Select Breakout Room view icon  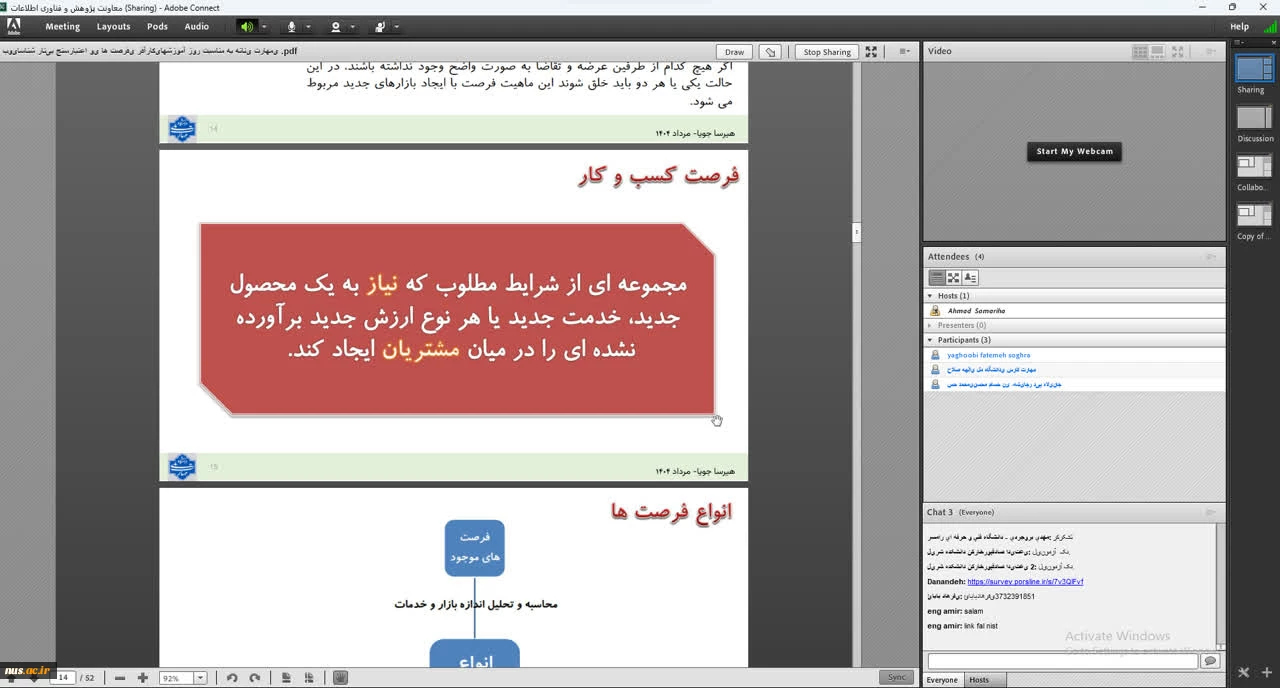(953, 278)
